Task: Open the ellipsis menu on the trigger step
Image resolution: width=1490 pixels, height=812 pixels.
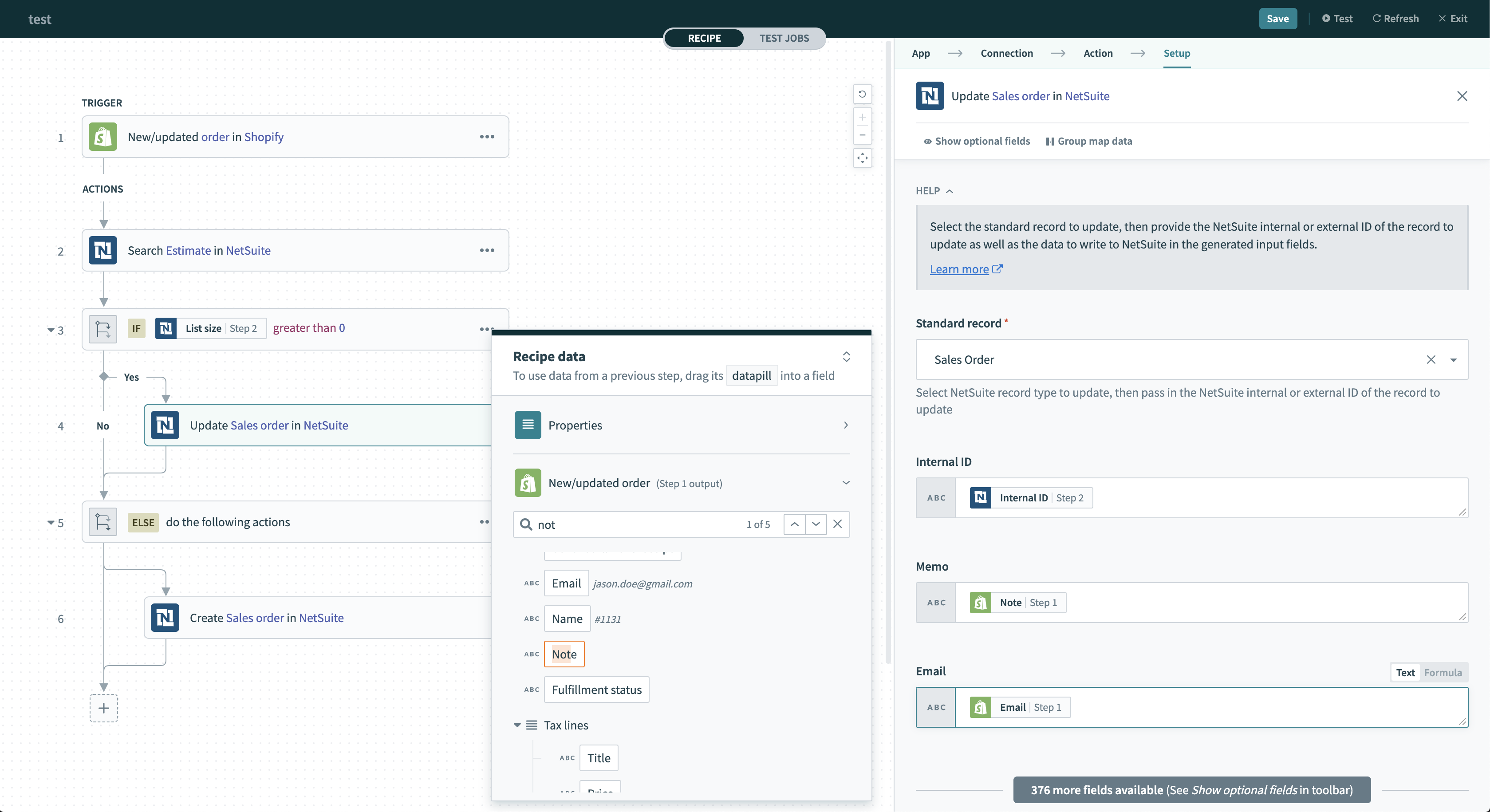Action: (x=487, y=137)
